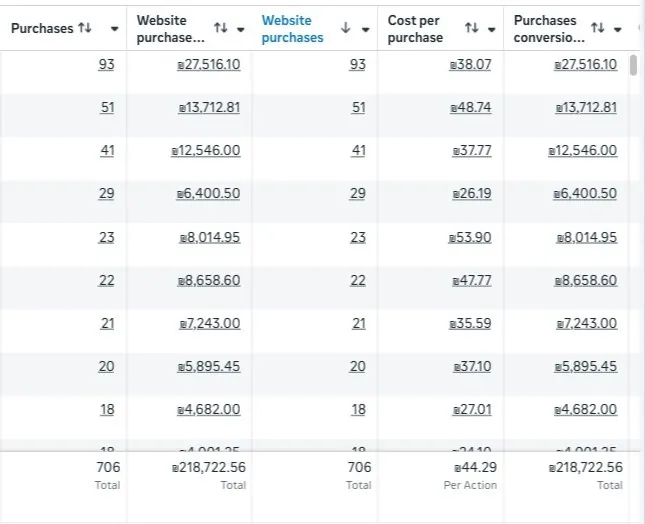Image resolution: width=645 pixels, height=524 pixels.
Task: Click total ₪218,722.56 under Website purchase value
Action: pyautogui.click(x=209, y=467)
